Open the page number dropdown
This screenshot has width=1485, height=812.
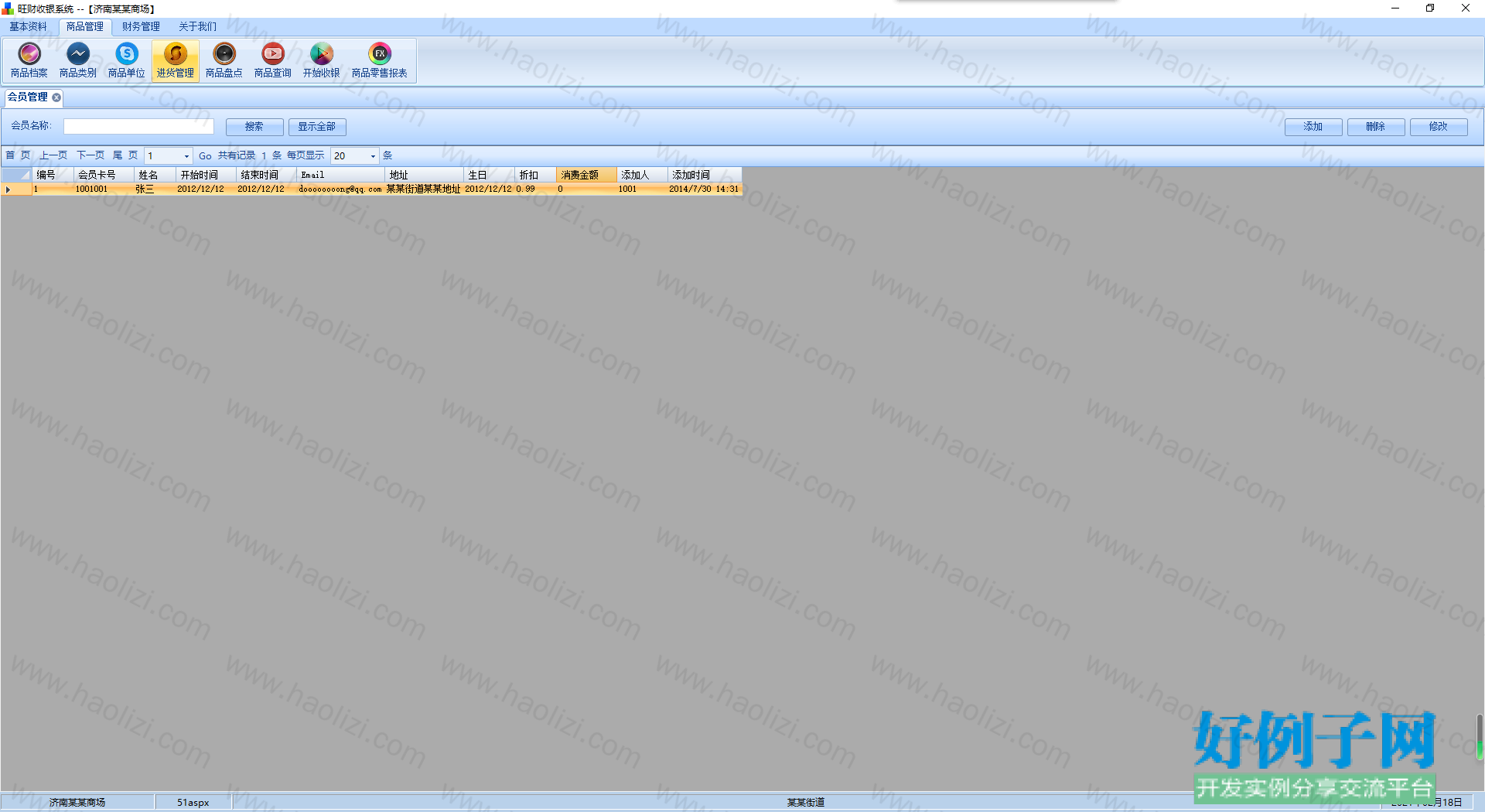(x=186, y=156)
